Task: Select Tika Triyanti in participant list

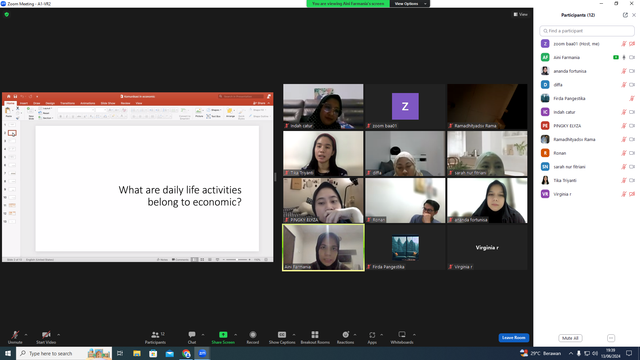Action: (x=587, y=180)
